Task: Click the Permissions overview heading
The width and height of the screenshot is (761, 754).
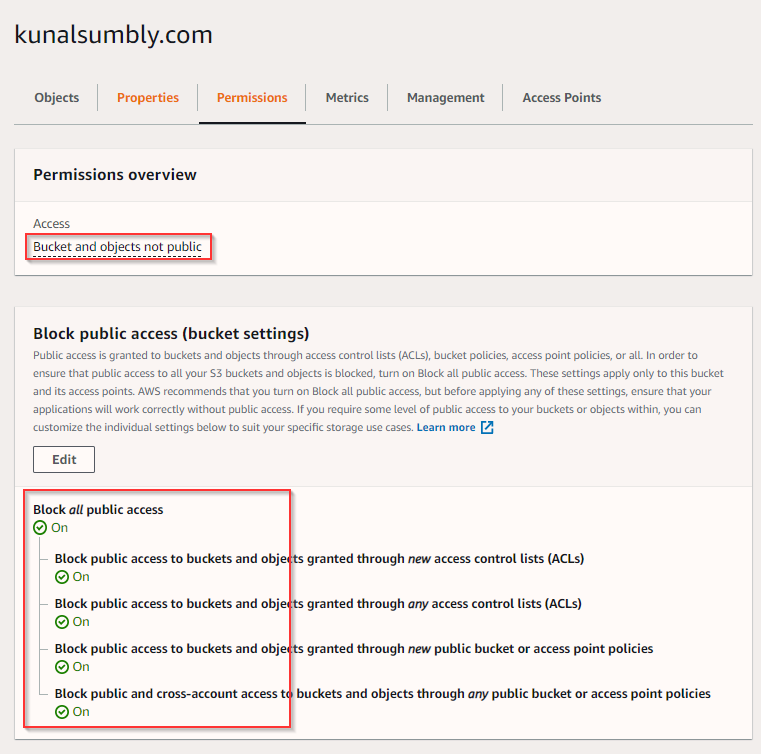Action: pyautogui.click(x=115, y=175)
